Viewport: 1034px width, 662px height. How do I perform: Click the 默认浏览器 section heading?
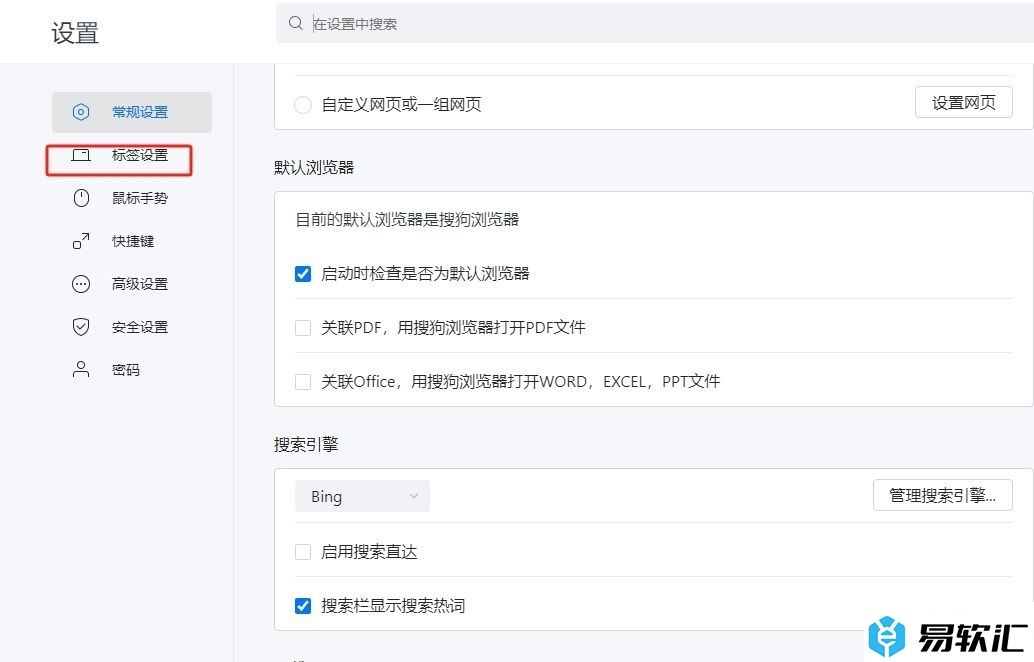coord(314,167)
